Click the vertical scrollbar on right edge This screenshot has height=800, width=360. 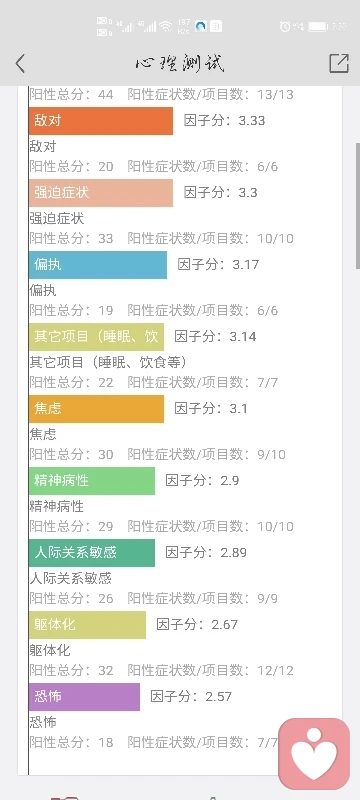pos(357,204)
